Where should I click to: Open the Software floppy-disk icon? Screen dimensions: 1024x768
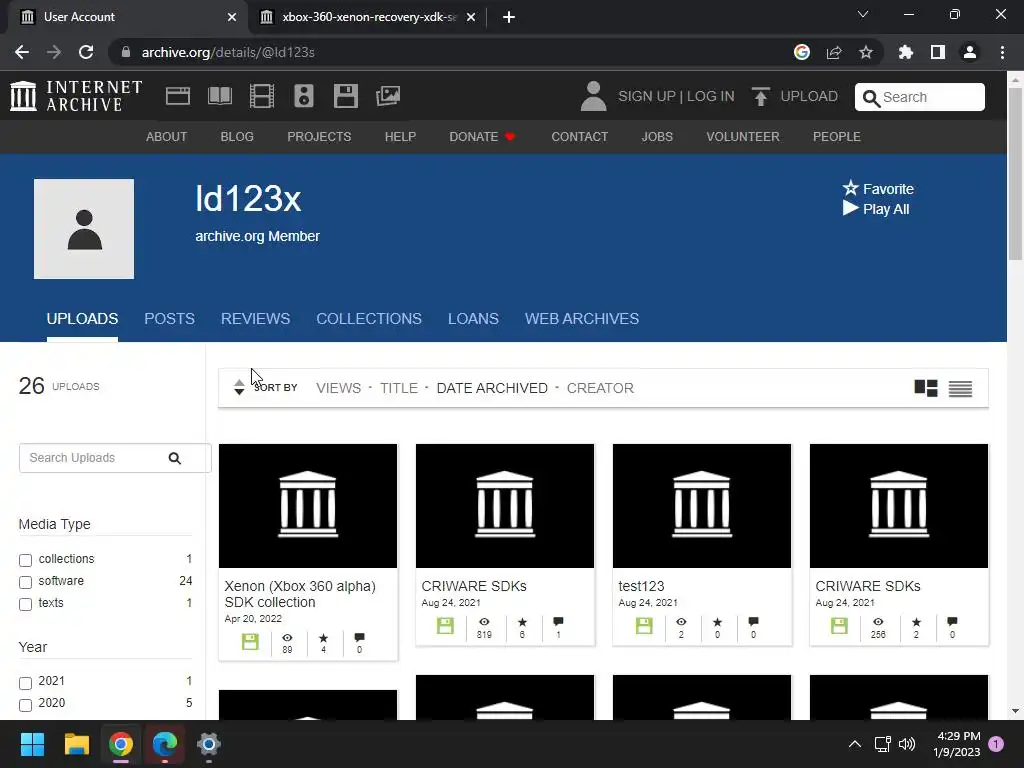345,96
